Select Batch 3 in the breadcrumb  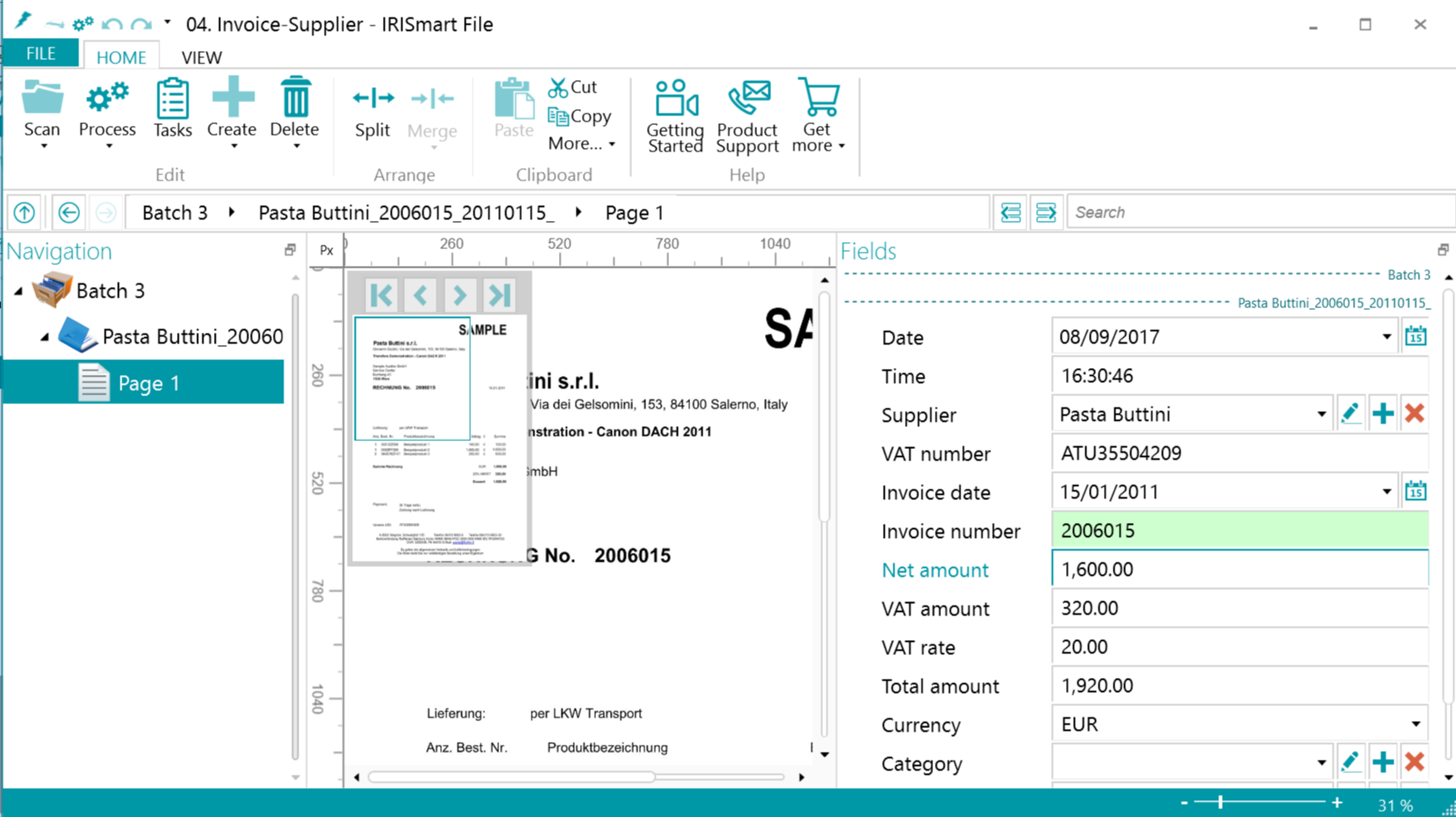[x=175, y=213]
